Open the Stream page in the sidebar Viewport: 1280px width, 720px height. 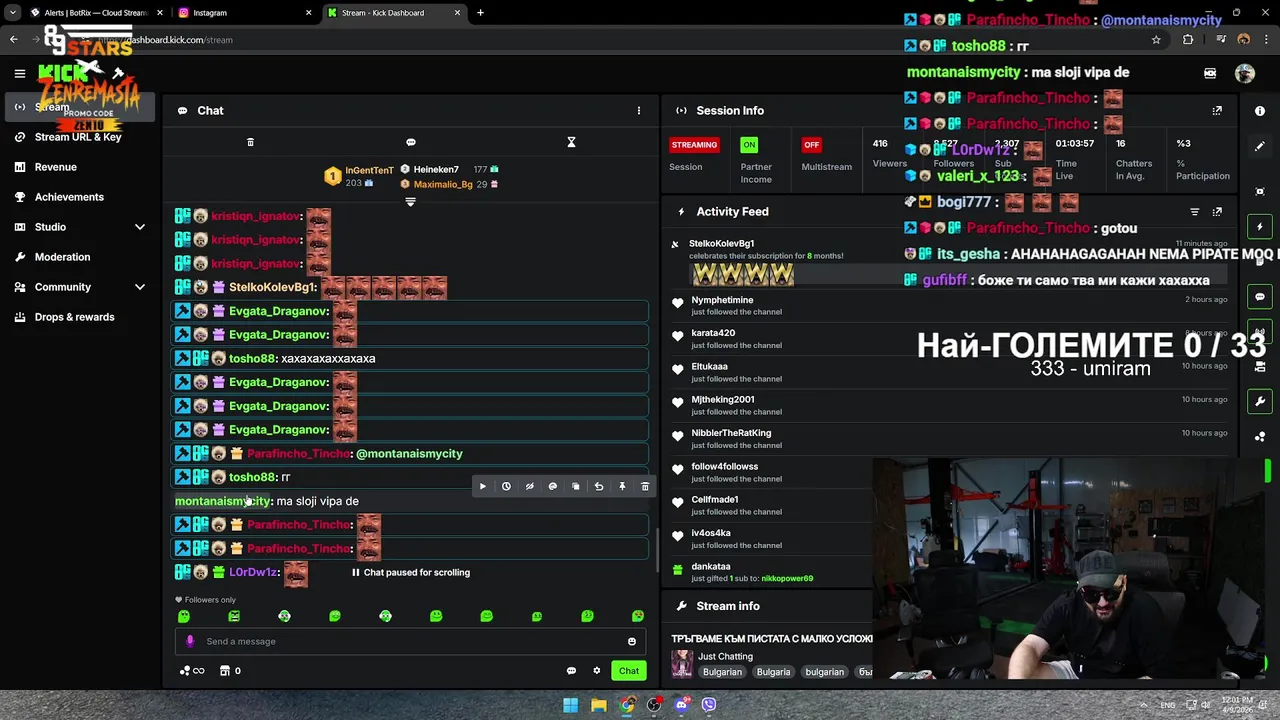[80, 107]
